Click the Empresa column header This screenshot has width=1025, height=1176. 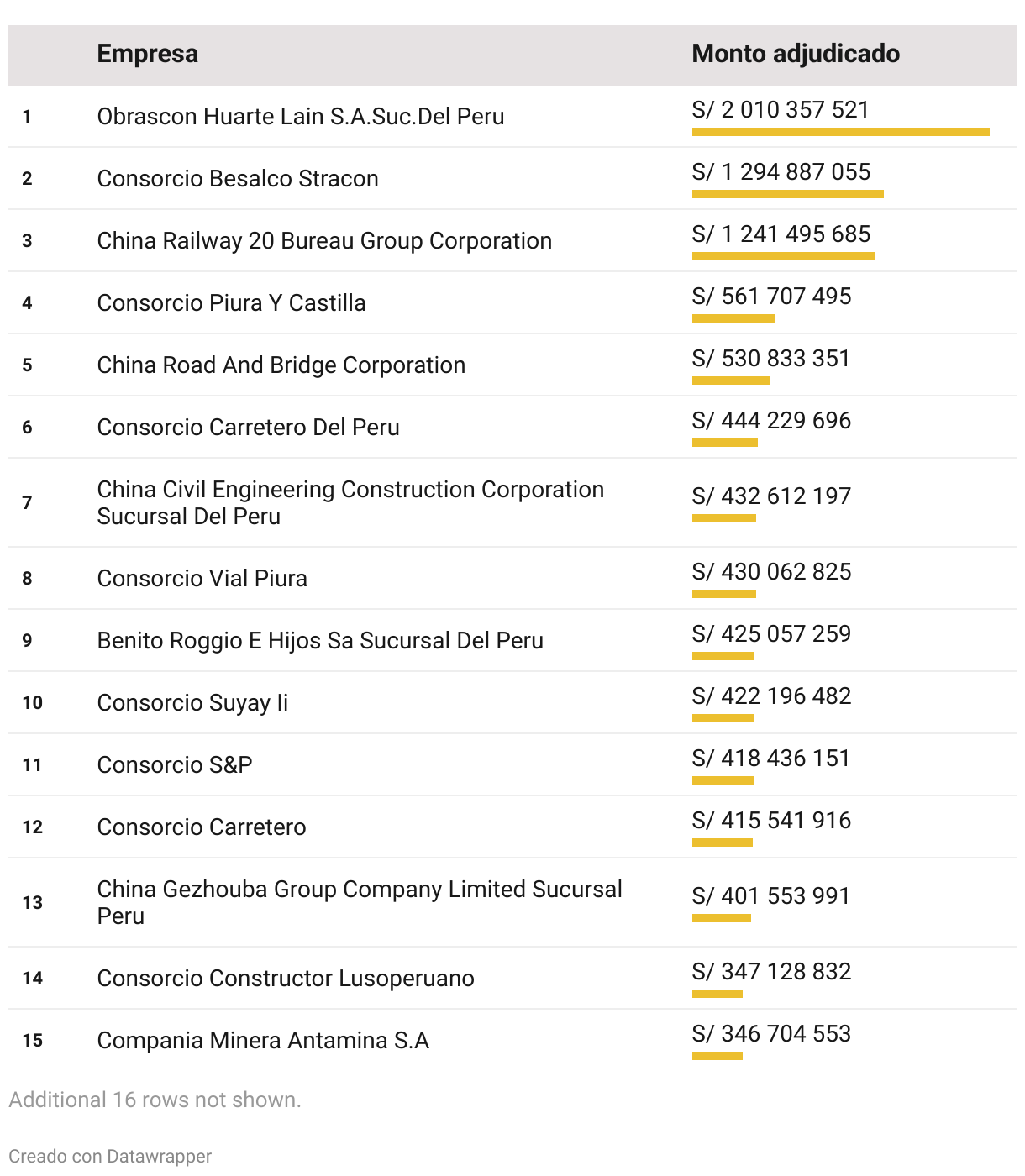[148, 54]
